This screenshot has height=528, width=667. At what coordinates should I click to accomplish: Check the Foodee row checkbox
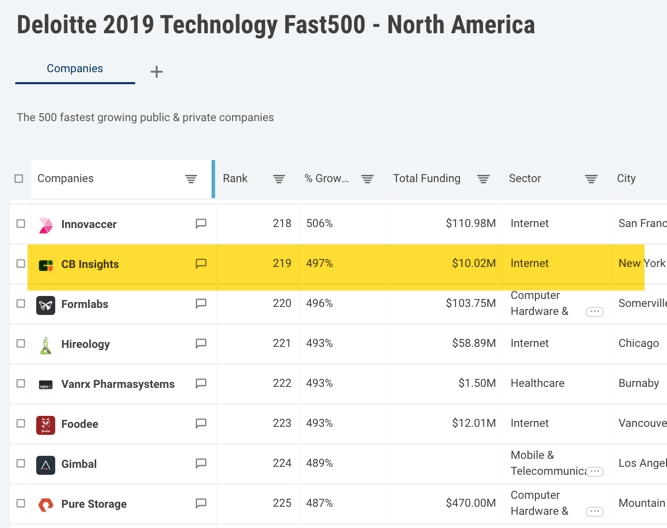pos(20,424)
